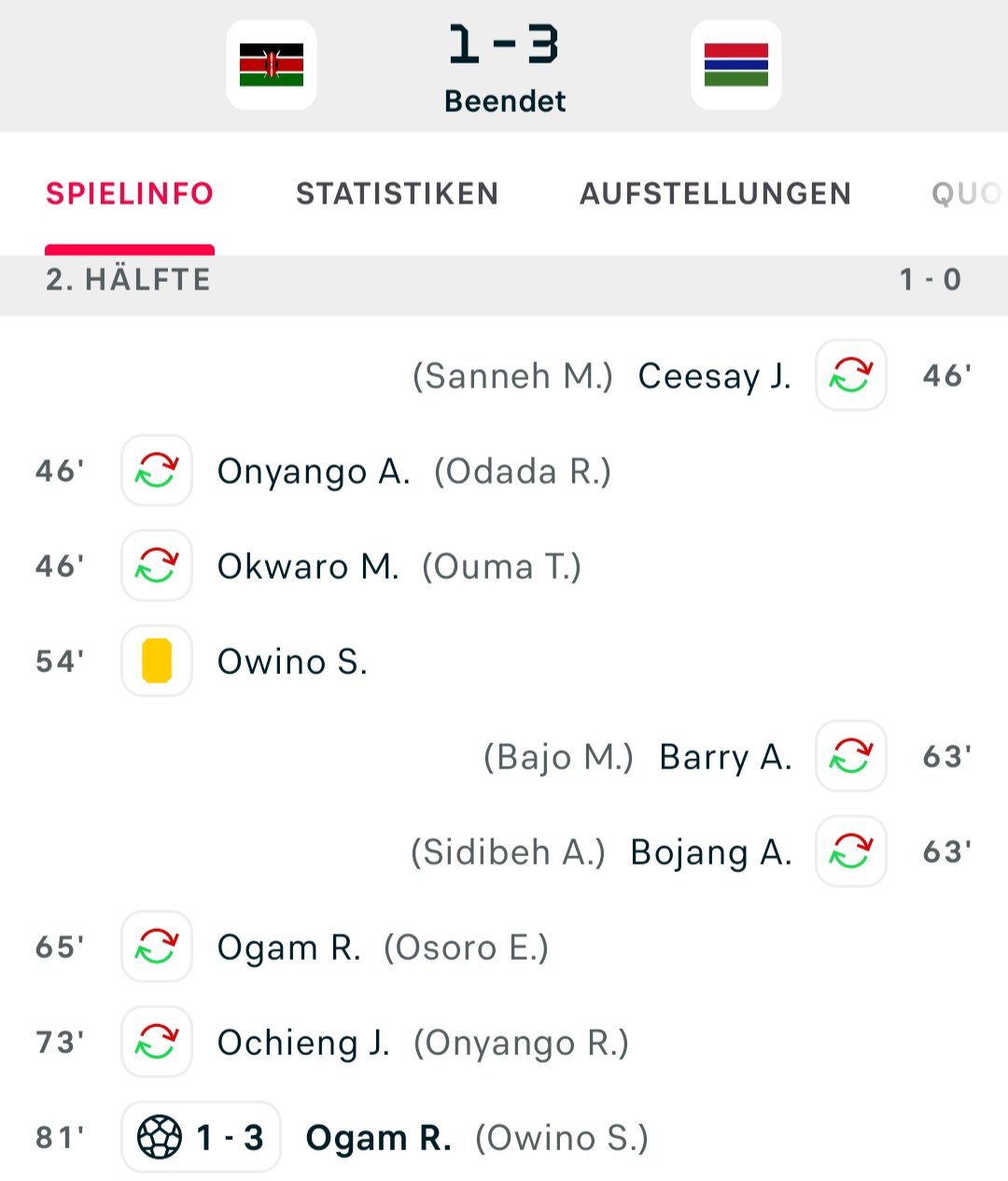Screen dimensions: 1008x1181
Task: Open player Owino S. at 54'
Action: (292, 662)
